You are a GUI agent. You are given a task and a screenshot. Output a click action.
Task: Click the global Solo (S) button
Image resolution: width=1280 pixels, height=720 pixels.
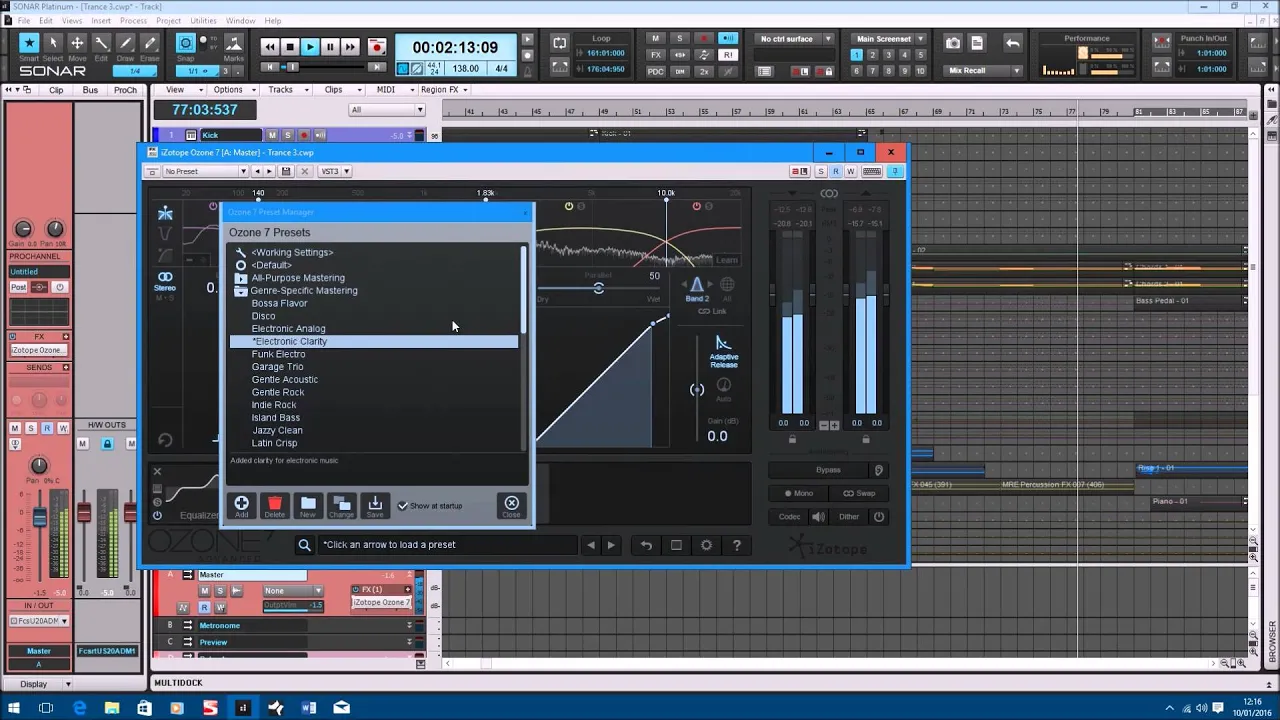point(680,39)
